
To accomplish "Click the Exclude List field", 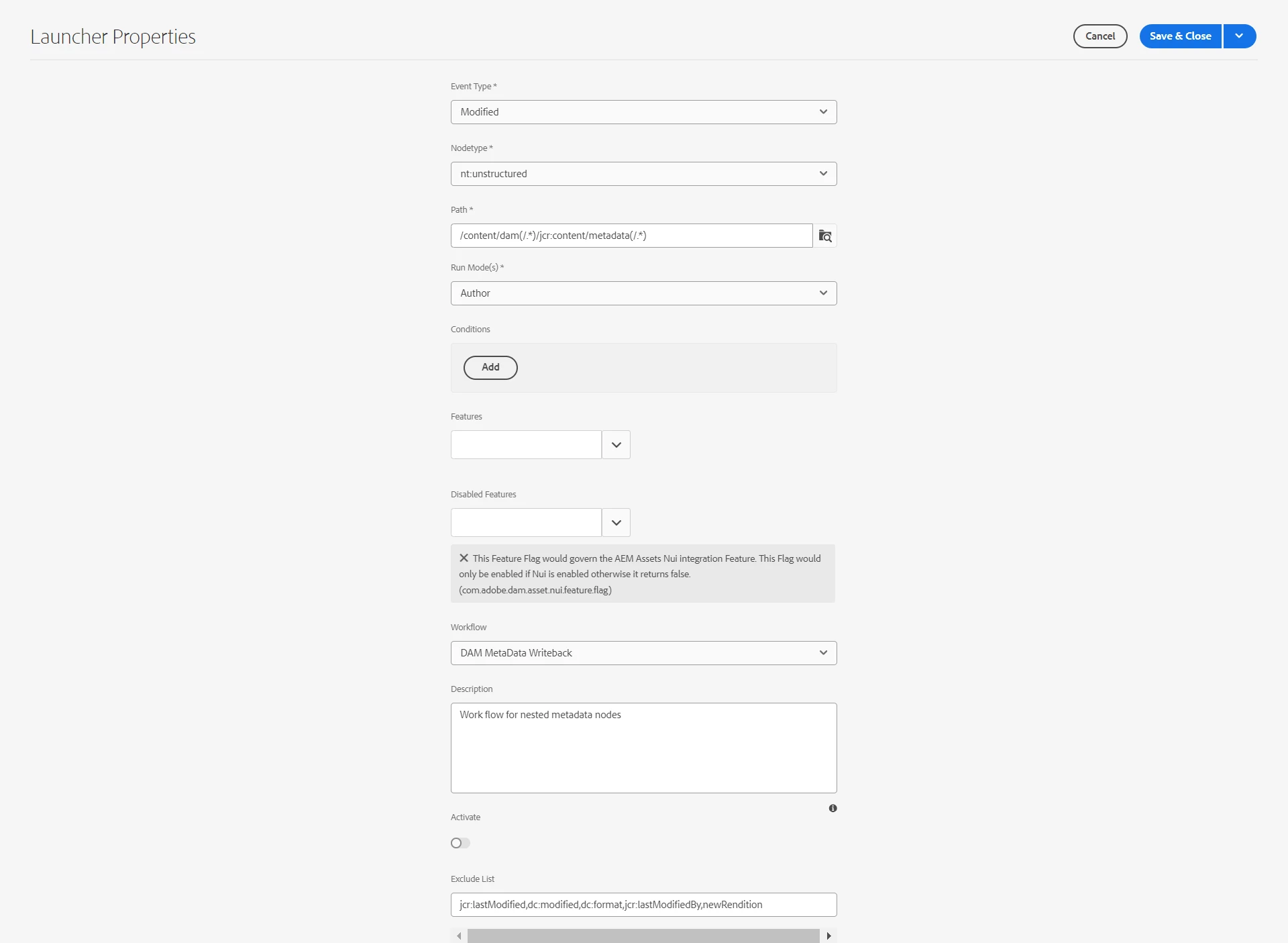I will [x=643, y=905].
